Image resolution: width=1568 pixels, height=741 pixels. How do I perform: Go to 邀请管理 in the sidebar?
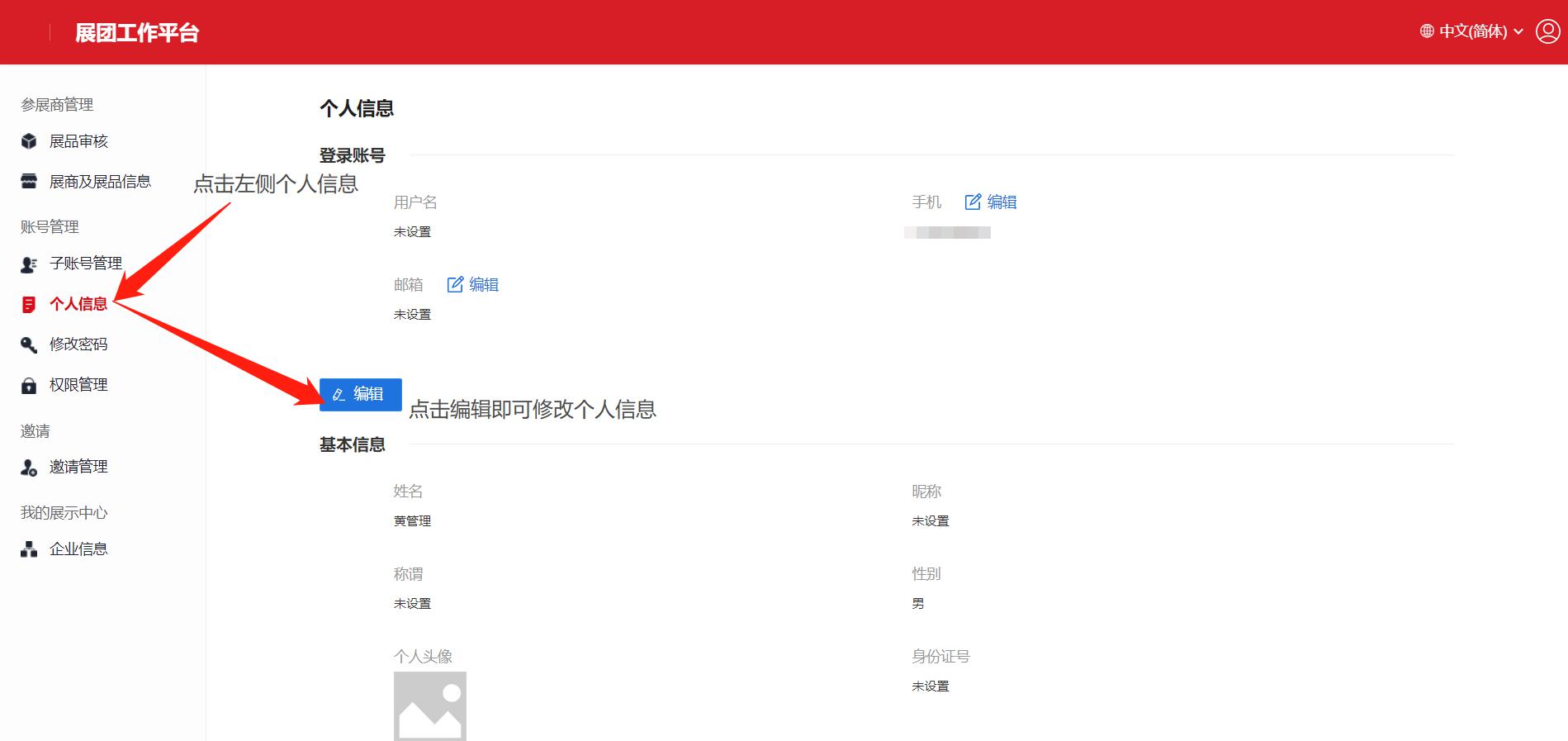click(x=78, y=467)
